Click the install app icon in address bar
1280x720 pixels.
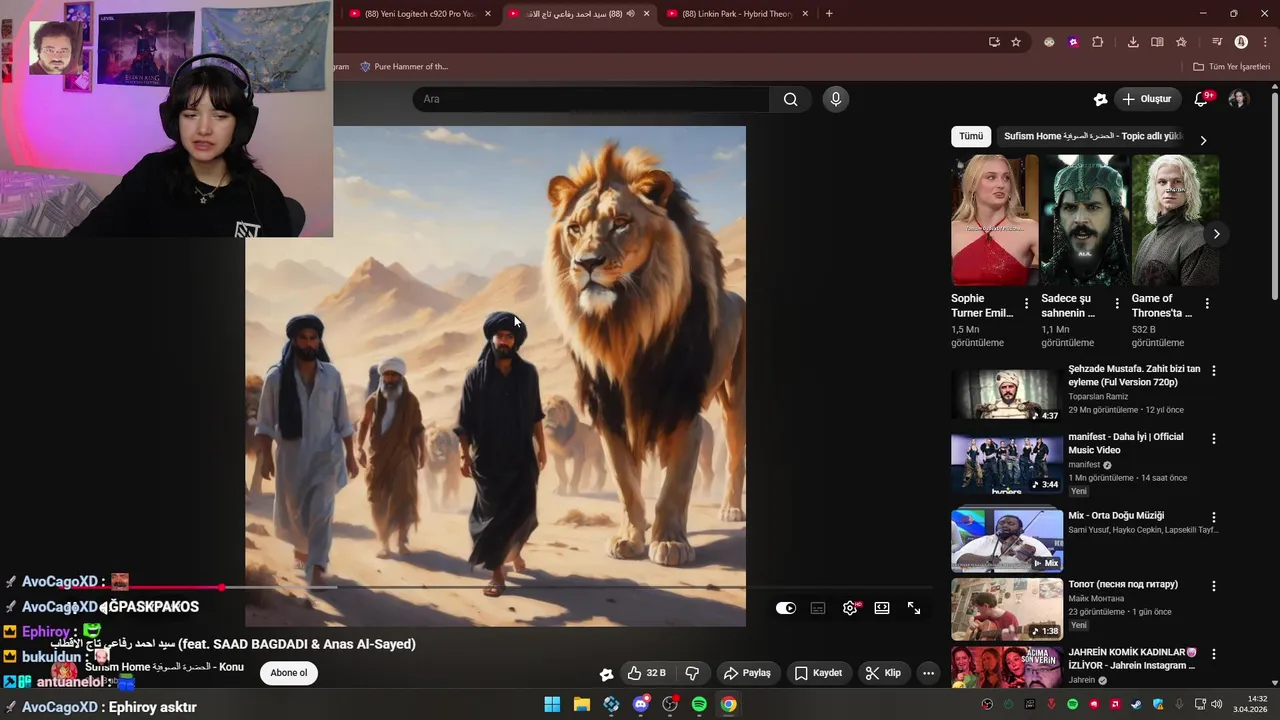(x=994, y=42)
